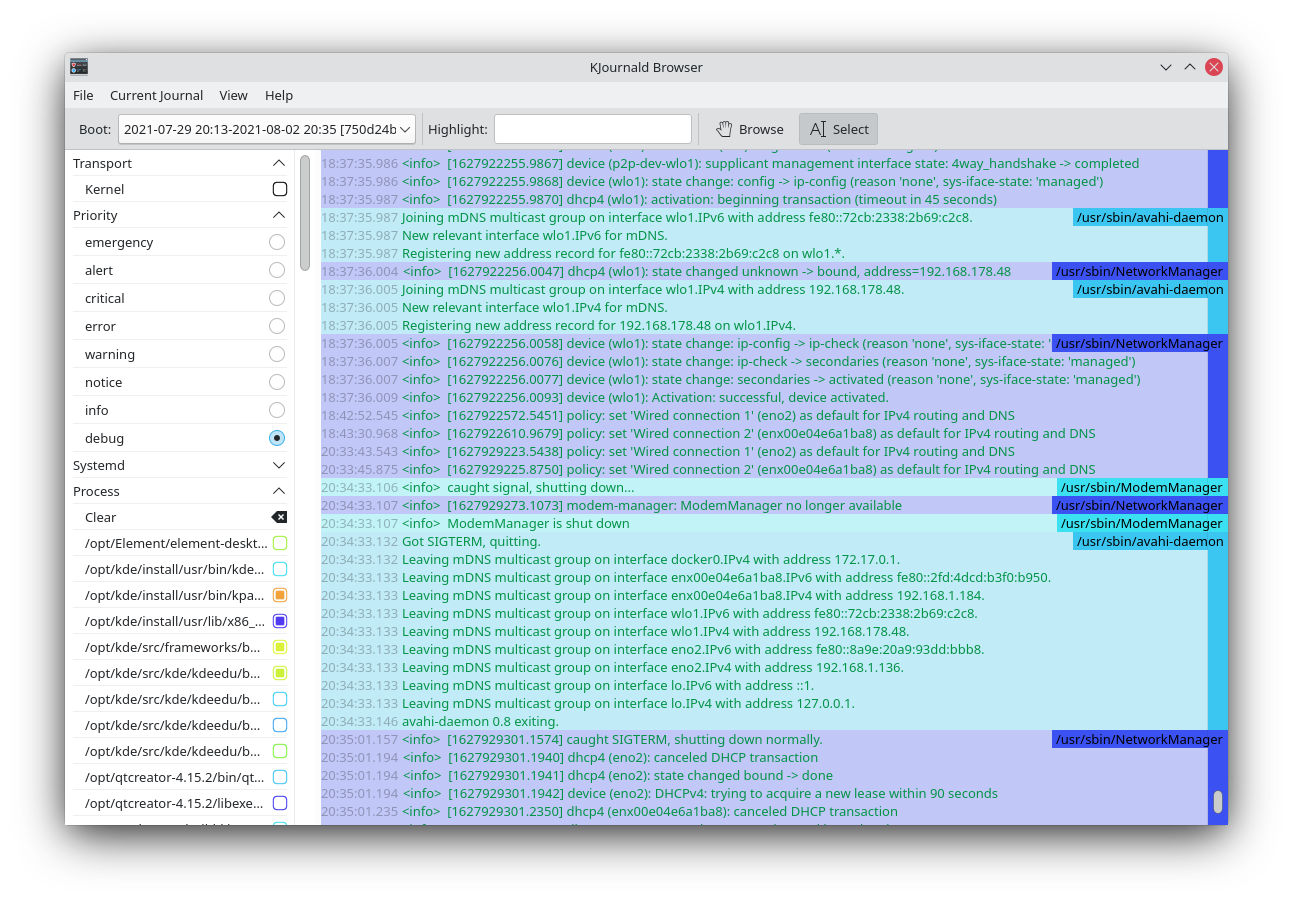Click the Clear entry in Process list
This screenshot has width=1293, height=902.
click(x=101, y=517)
